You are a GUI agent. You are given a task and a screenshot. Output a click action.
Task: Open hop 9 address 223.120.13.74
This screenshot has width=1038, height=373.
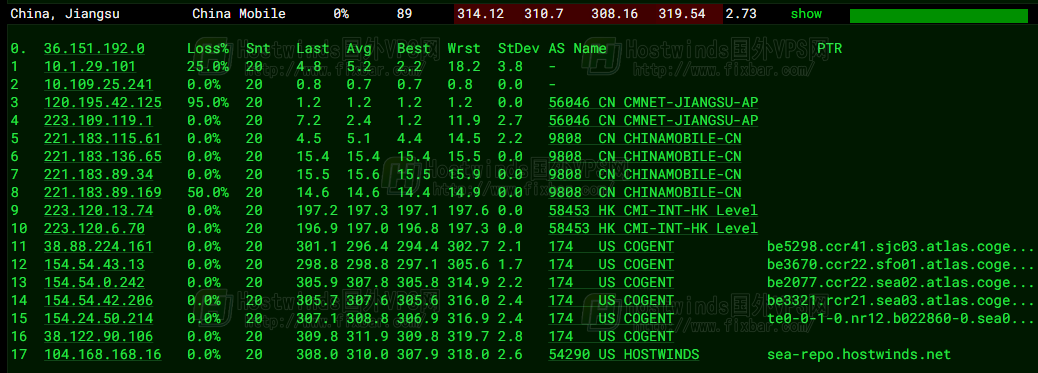tap(99, 211)
